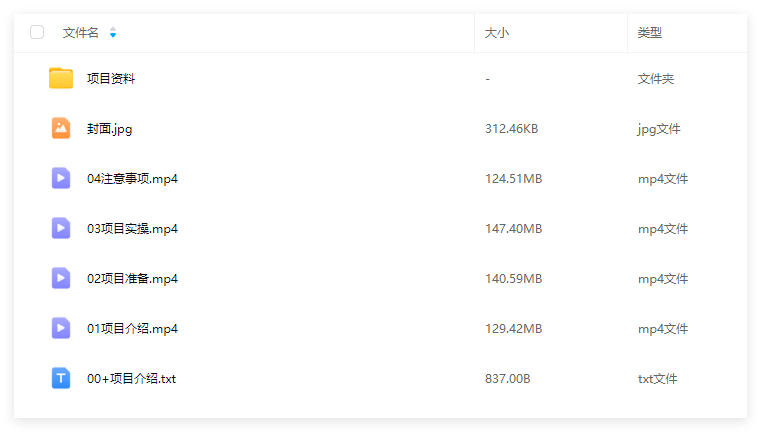Click the video icon beside 02项目准备.mp4

point(61,278)
